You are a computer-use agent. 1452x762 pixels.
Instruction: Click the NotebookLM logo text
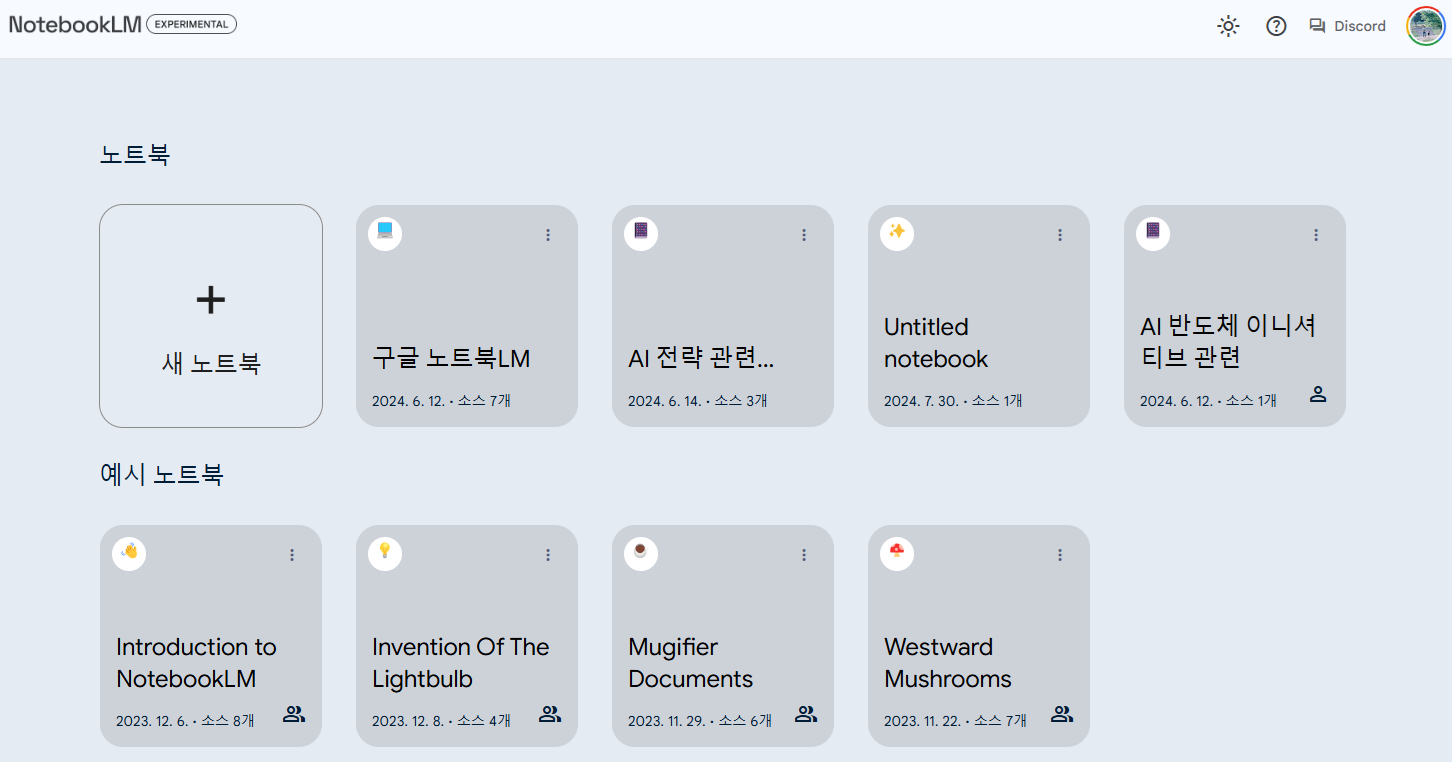point(75,25)
